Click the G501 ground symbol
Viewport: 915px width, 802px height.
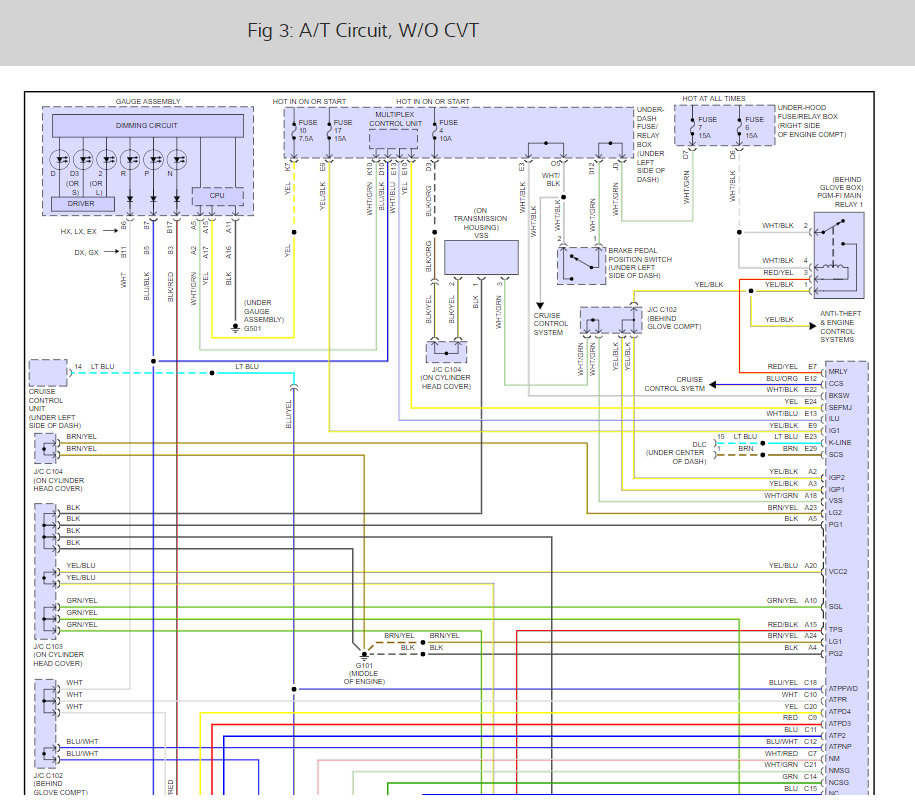pyautogui.click(x=235, y=328)
